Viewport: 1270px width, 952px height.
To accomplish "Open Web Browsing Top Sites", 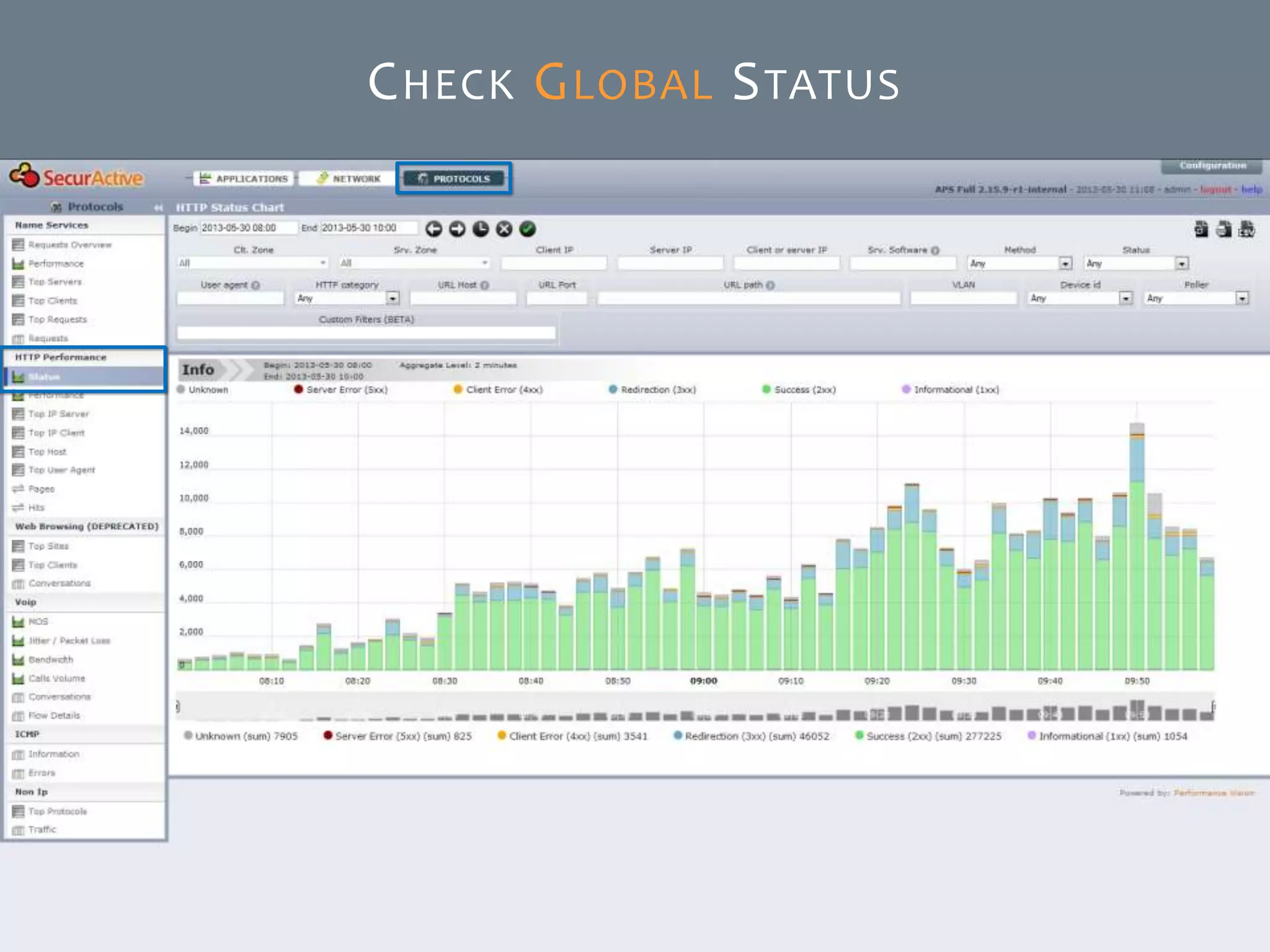I will point(48,546).
